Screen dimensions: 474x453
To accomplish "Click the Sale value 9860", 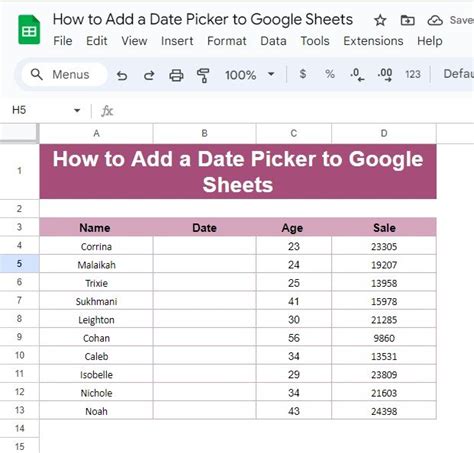I will point(384,338).
